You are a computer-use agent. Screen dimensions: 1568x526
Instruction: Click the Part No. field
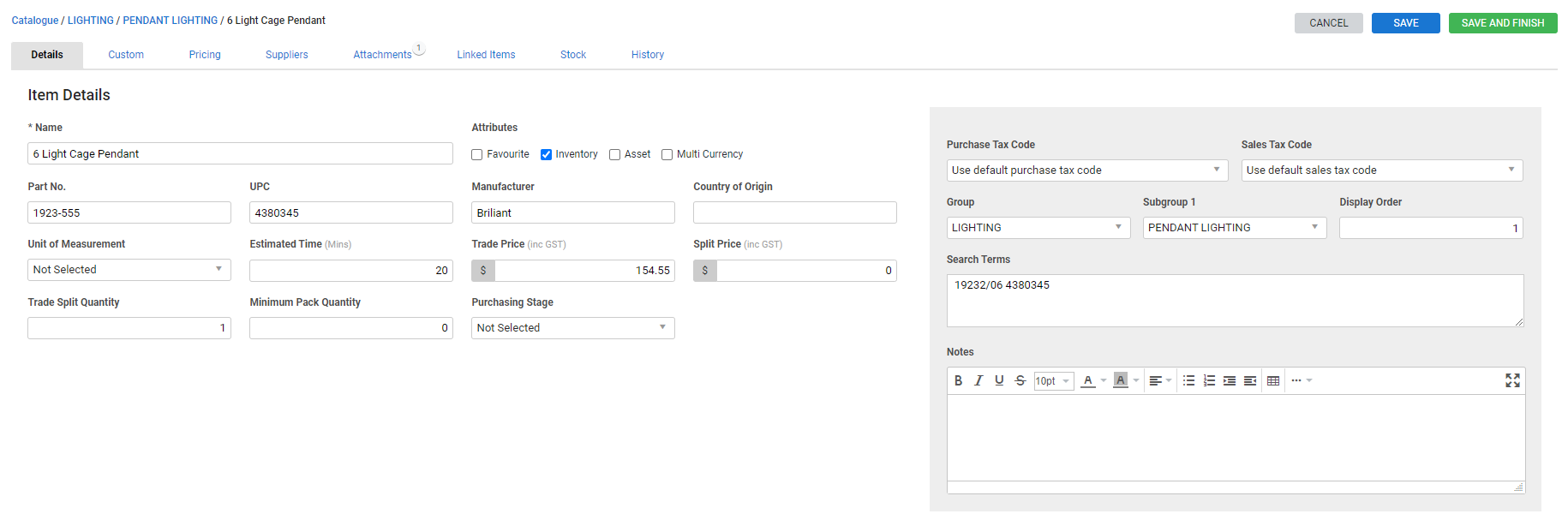(x=129, y=212)
